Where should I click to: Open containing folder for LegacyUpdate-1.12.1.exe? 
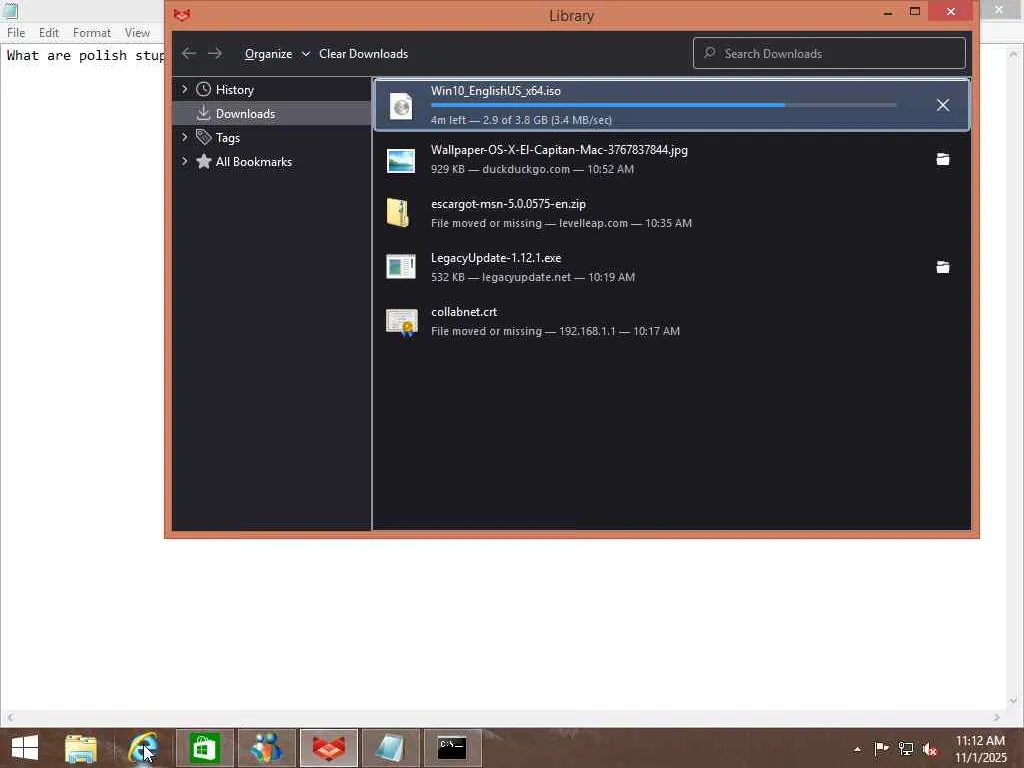pyautogui.click(x=942, y=267)
